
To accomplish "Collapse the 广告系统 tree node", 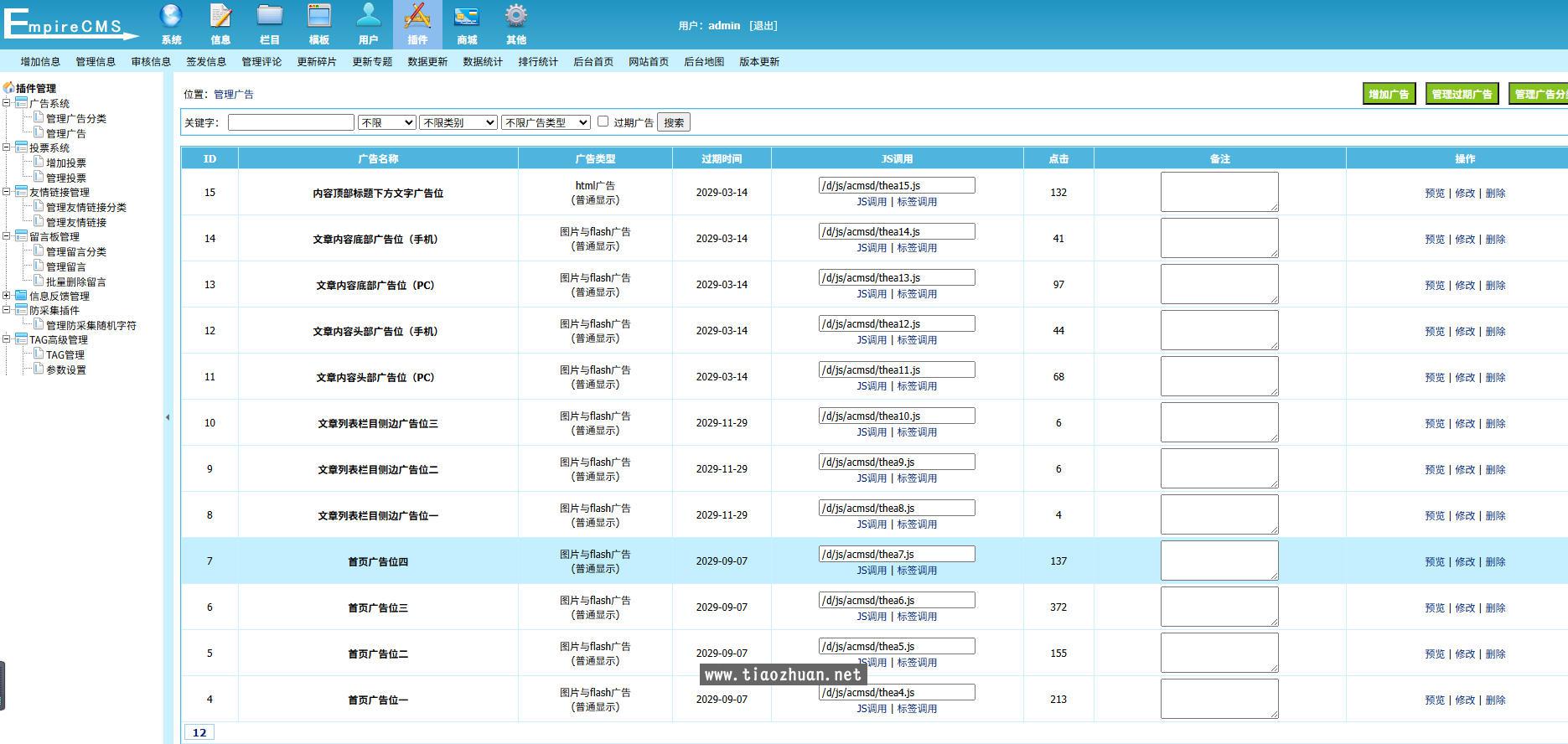I will pos(7,103).
